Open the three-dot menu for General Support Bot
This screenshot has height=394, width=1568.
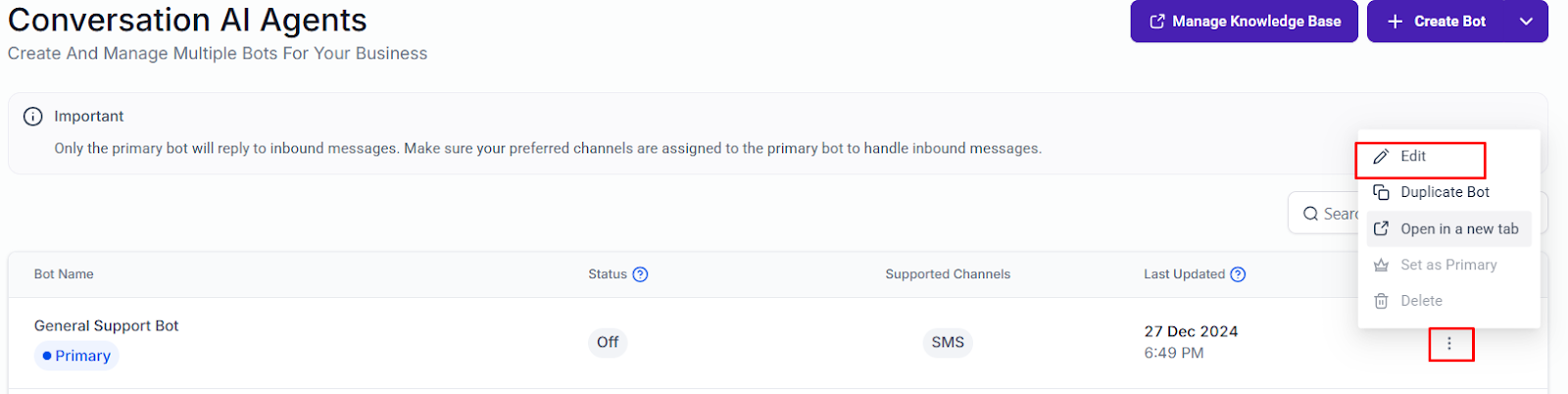point(1449,344)
